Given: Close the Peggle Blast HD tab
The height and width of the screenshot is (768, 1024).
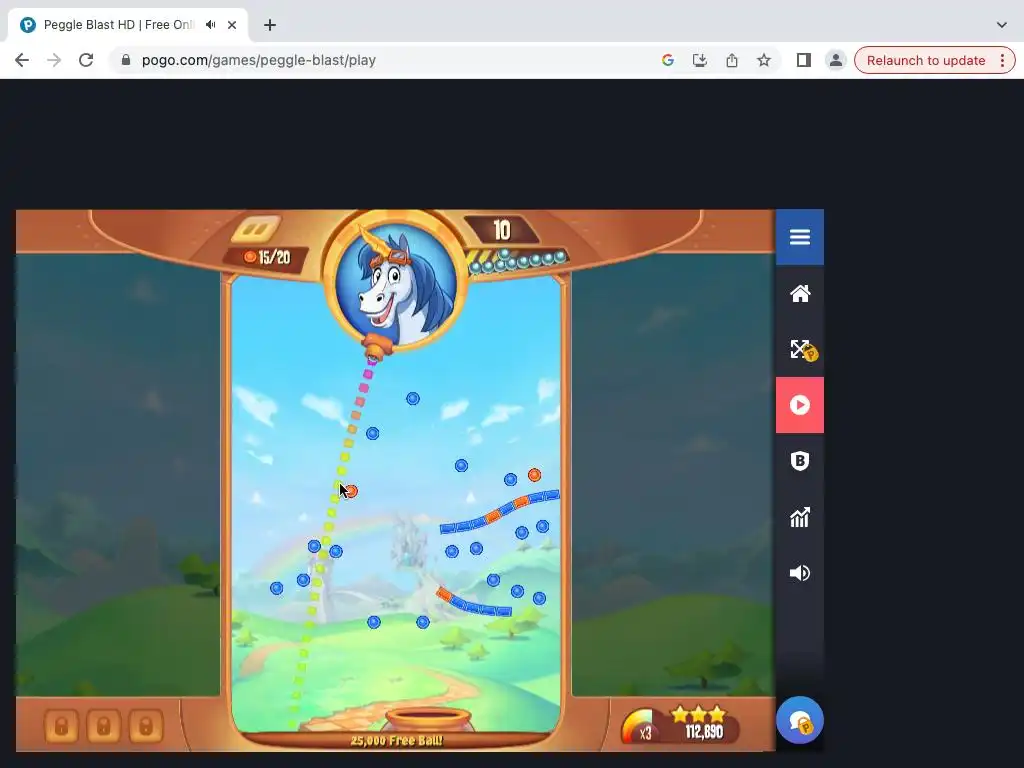Looking at the screenshot, I should tap(232, 25).
